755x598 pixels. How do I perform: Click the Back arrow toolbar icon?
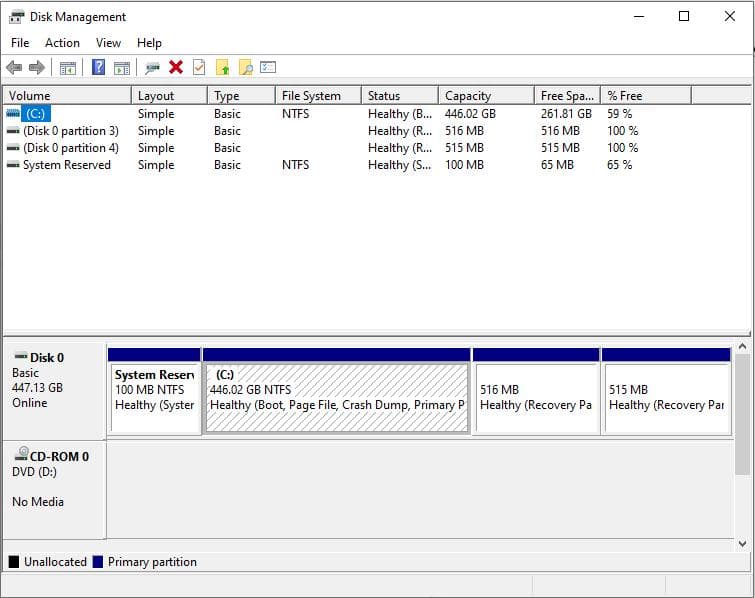14,67
